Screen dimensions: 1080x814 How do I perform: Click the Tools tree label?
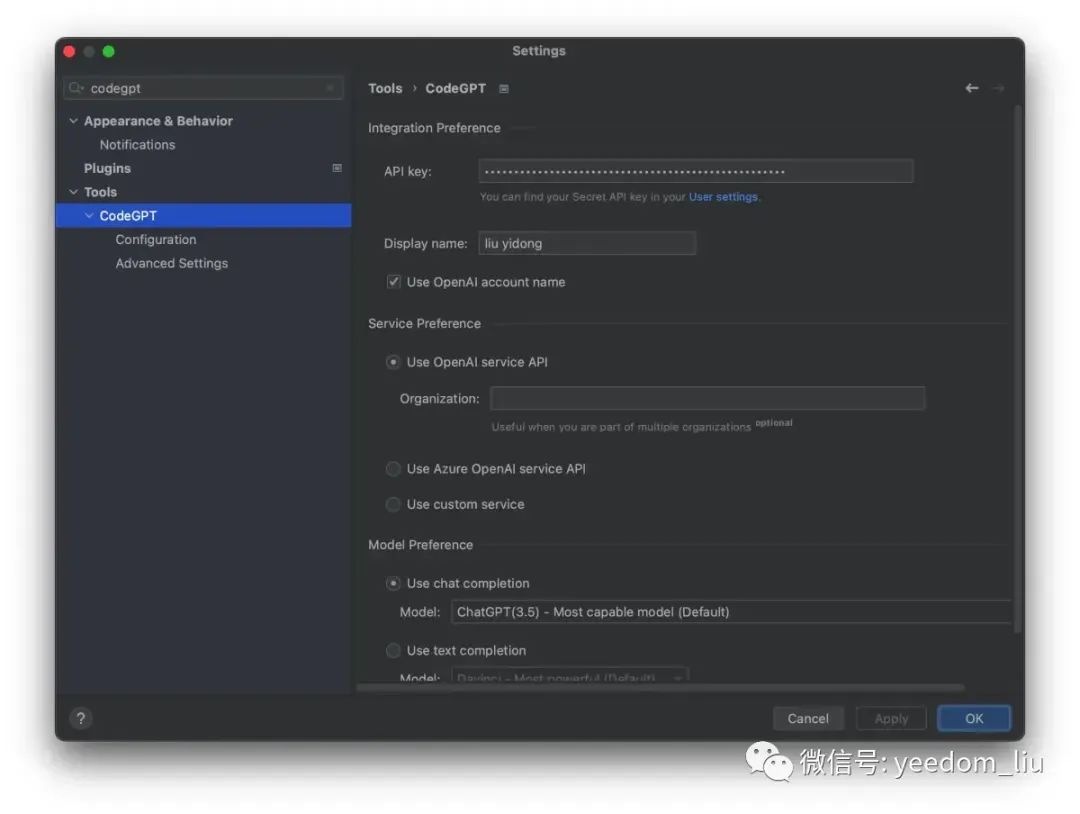pos(101,192)
